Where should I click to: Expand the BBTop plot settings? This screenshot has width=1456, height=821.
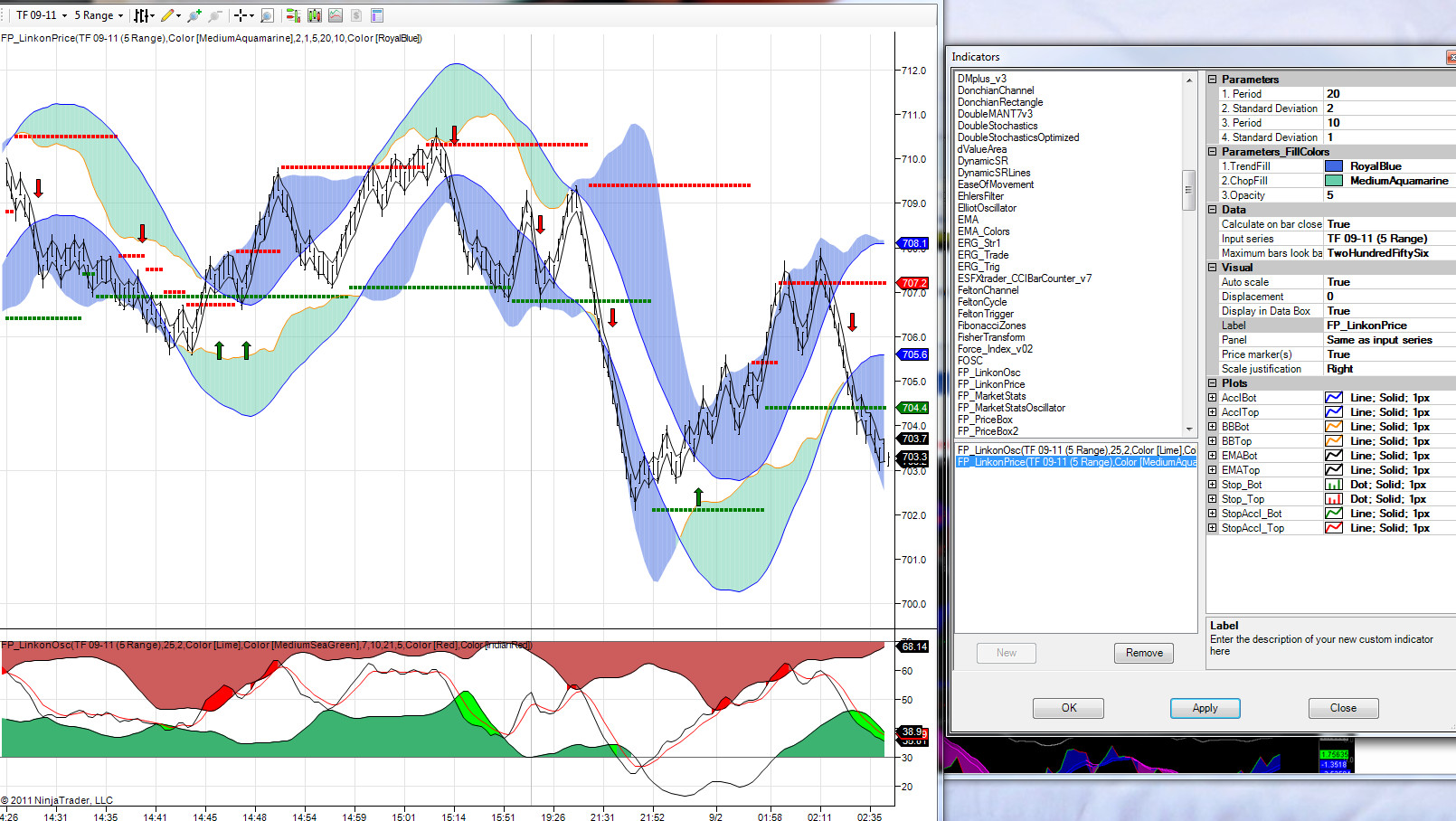click(1213, 441)
